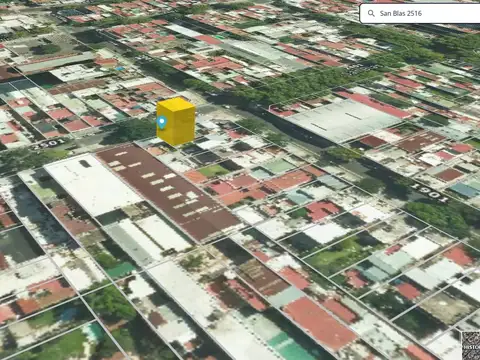Select the blue location pin marker
This screenshot has width=480, height=360.
(162, 123)
